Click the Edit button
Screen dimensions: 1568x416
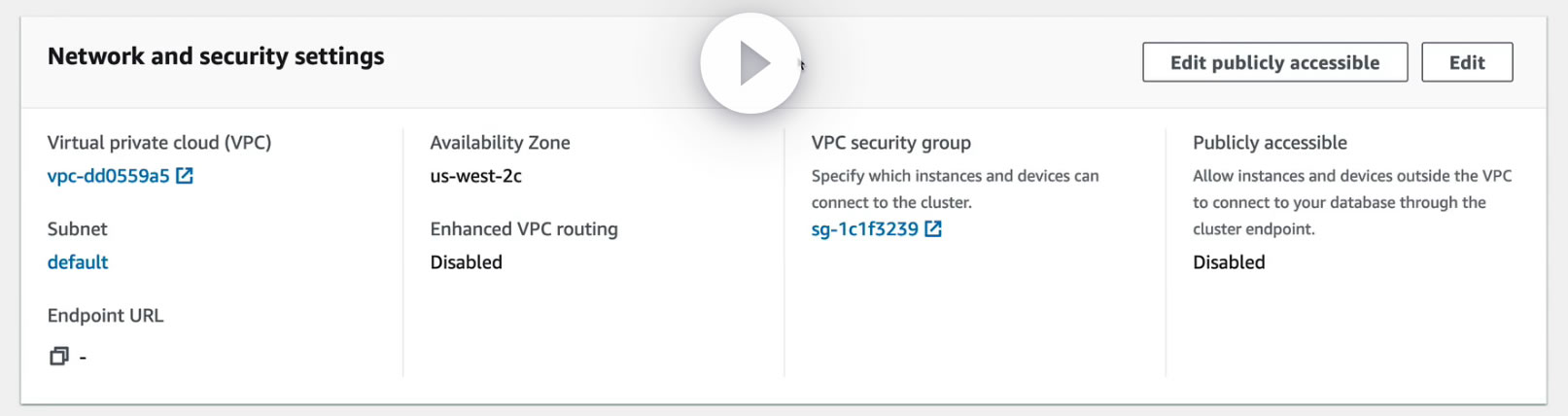[x=1466, y=62]
